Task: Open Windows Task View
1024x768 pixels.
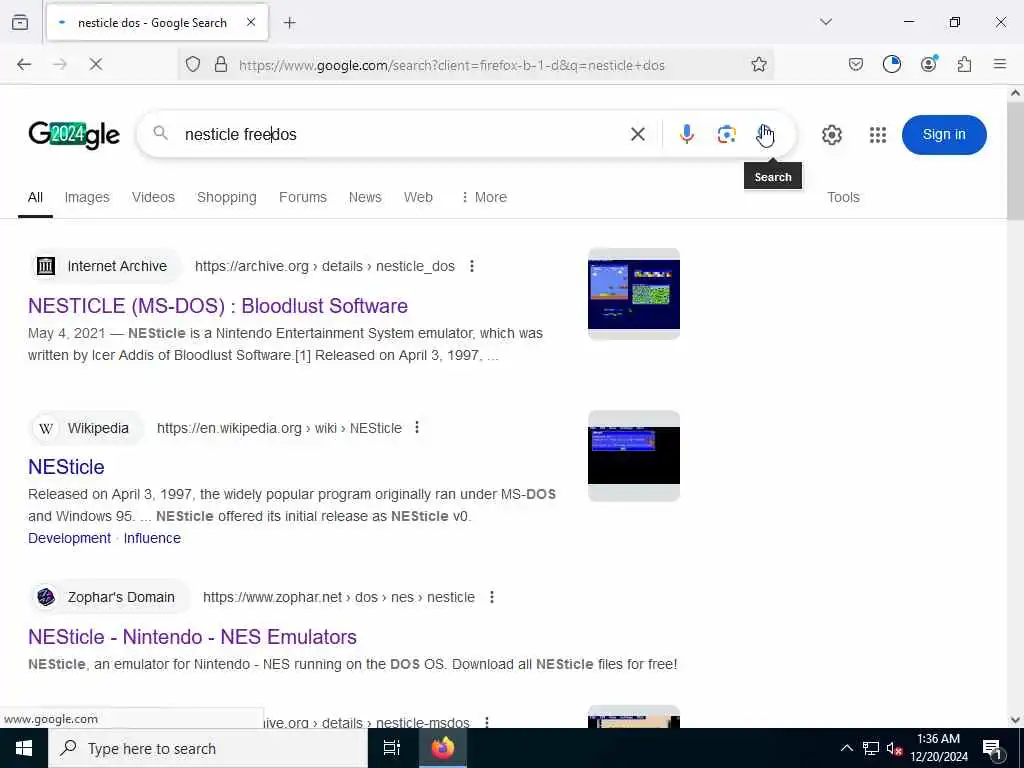Action: 392,748
